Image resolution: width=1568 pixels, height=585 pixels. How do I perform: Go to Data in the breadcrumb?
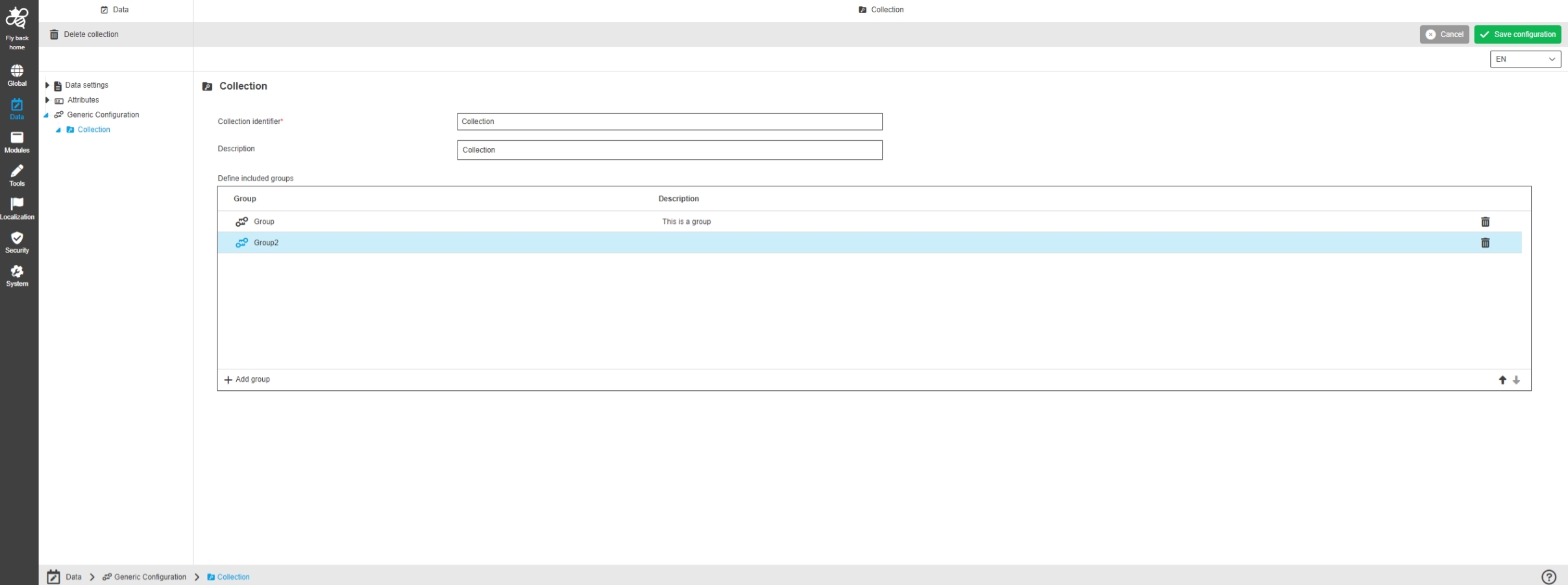[x=74, y=577]
